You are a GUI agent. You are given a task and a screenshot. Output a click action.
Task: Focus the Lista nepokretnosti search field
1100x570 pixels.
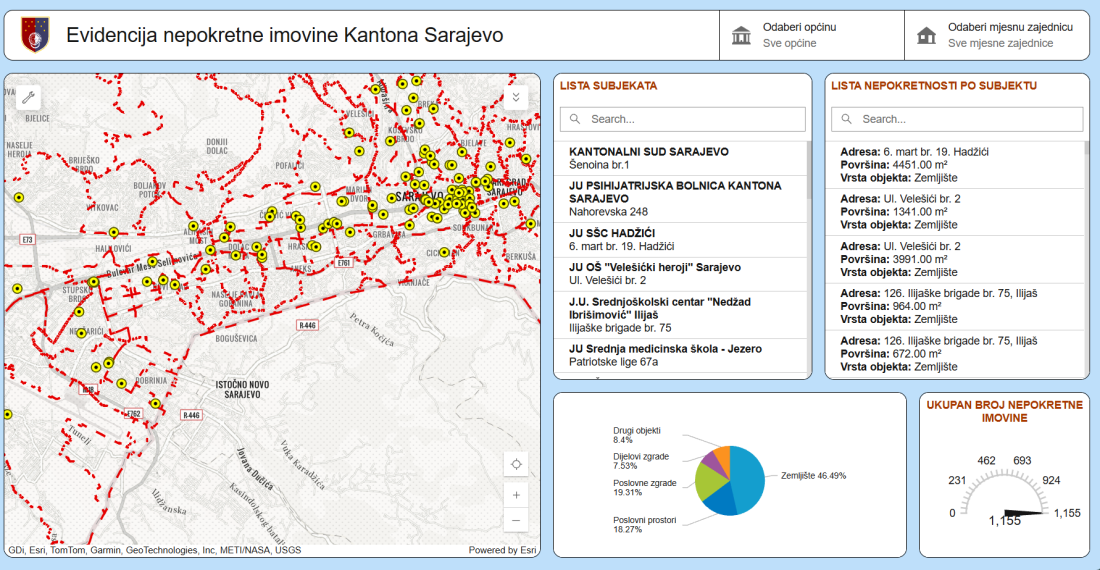pos(957,119)
